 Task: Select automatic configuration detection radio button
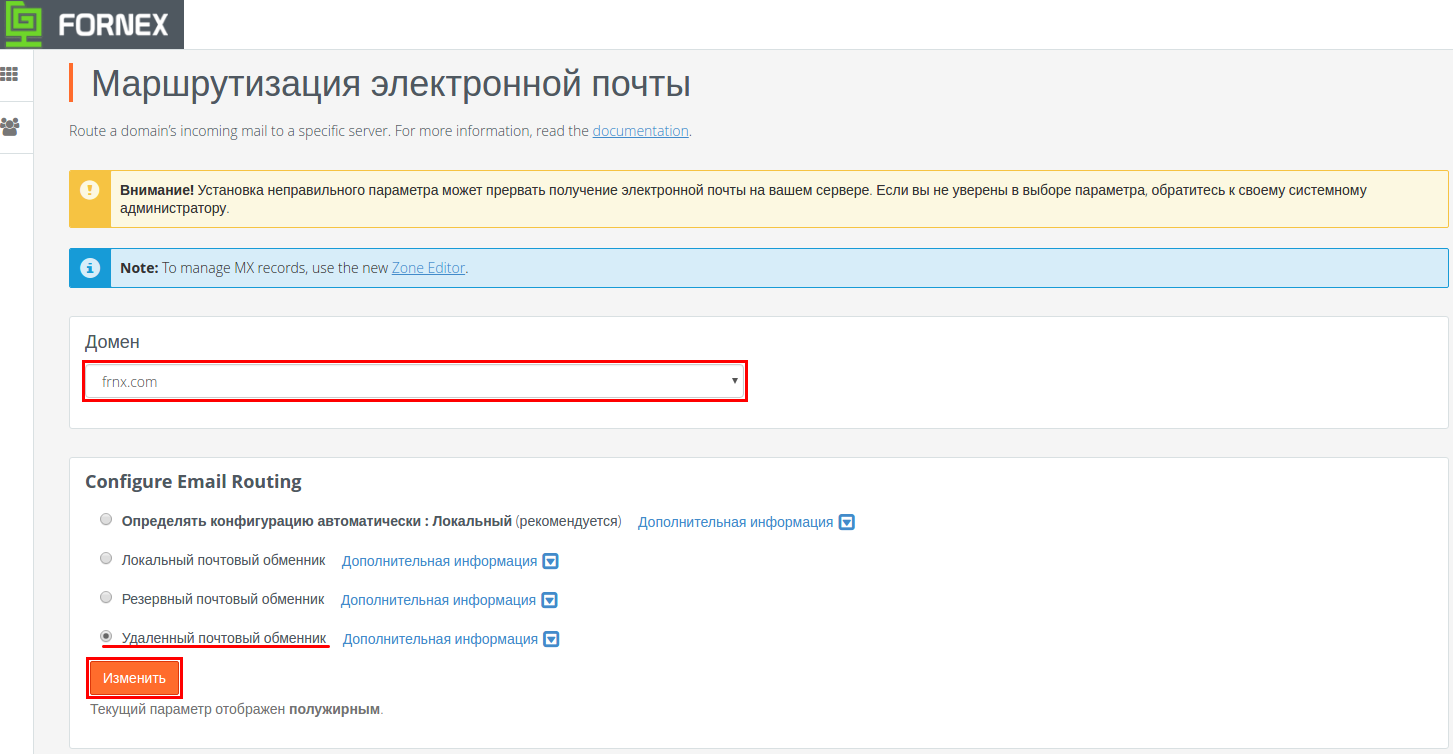106,520
